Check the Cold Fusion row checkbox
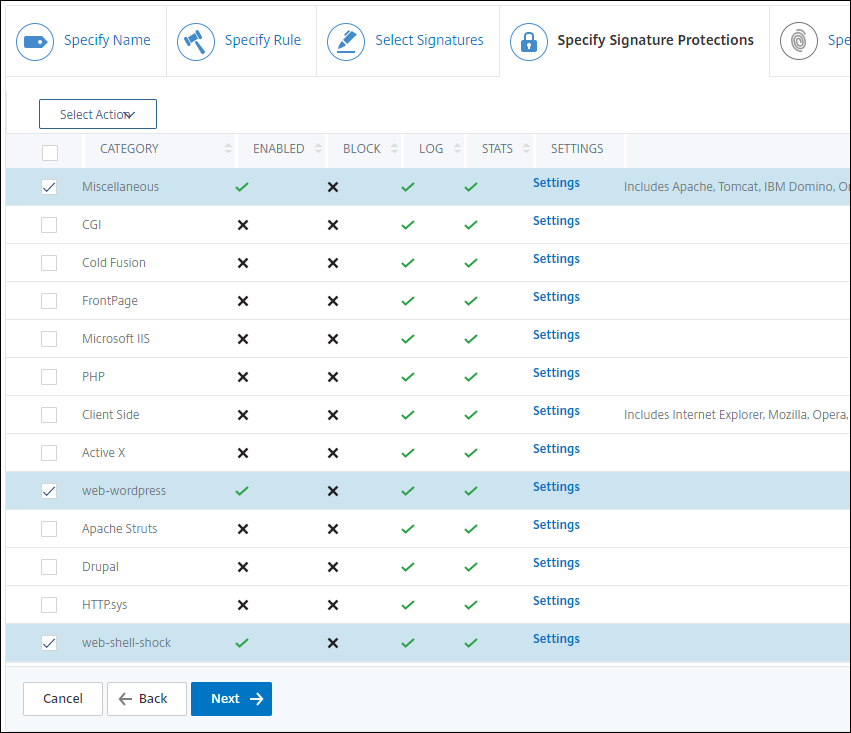 click(x=49, y=263)
